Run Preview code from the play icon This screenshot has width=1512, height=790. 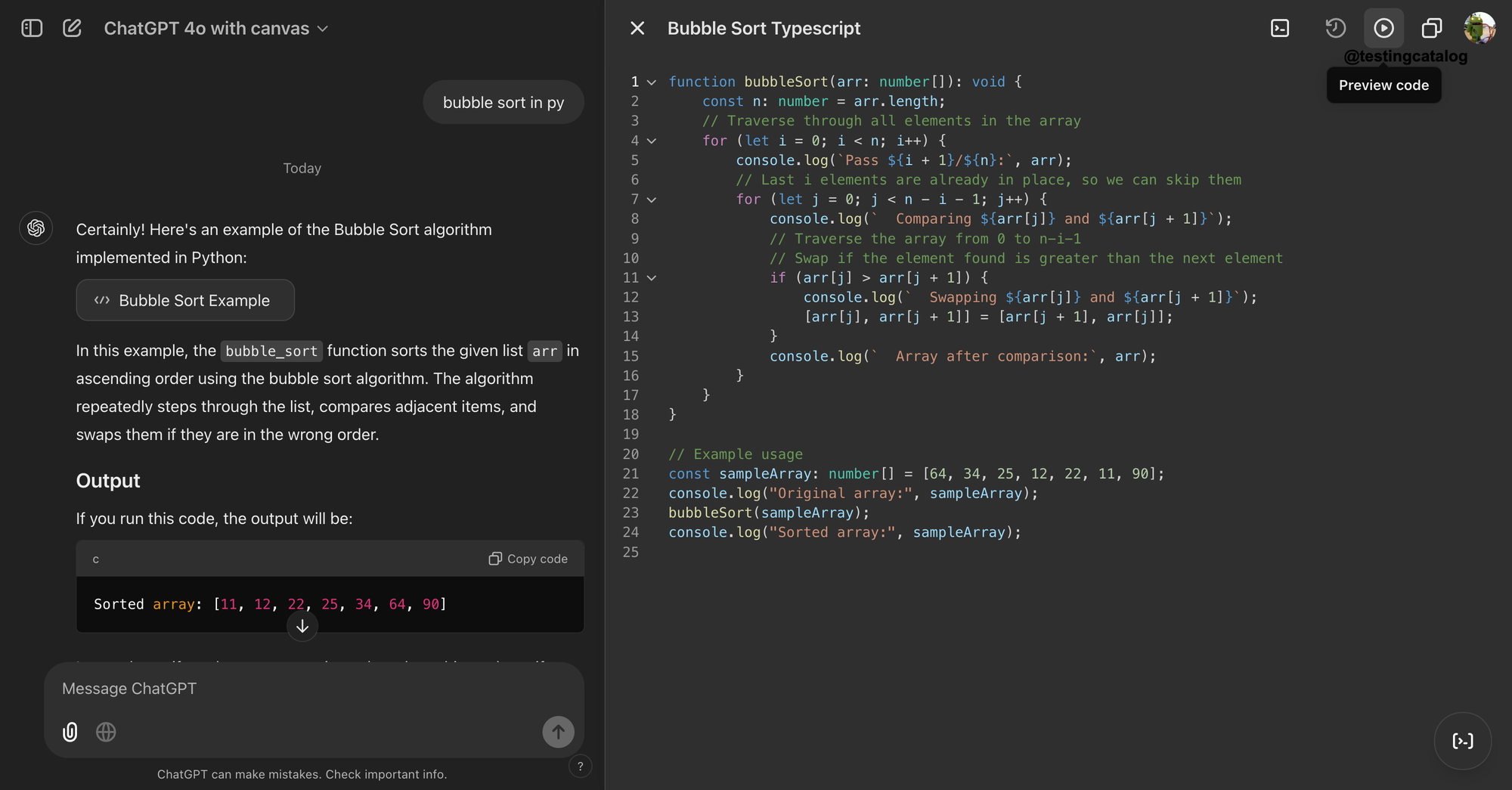1383,28
